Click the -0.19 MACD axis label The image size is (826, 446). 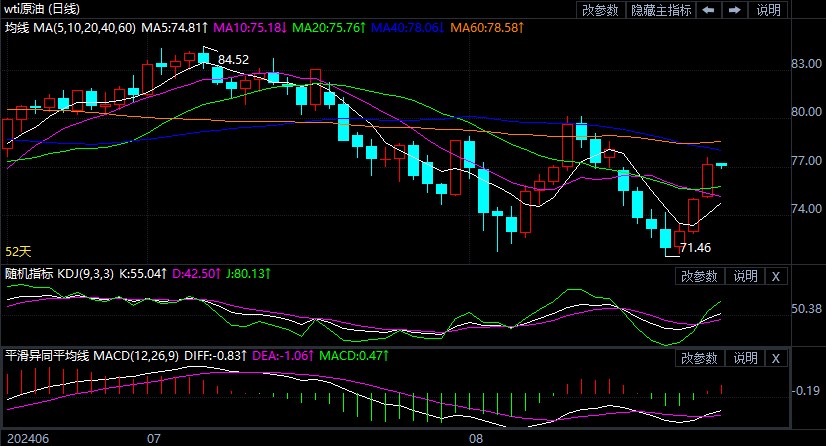[x=806, y=391]
